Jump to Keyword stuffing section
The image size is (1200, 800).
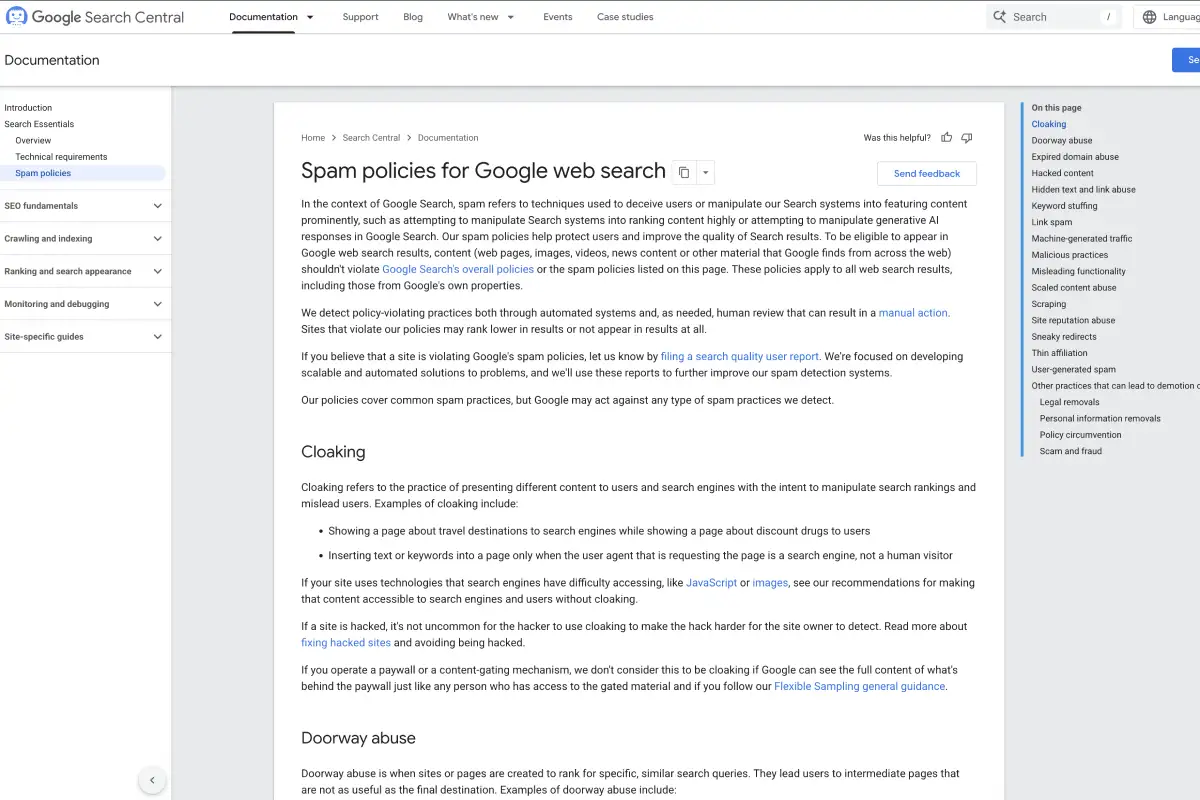[x=1065, y=206]
